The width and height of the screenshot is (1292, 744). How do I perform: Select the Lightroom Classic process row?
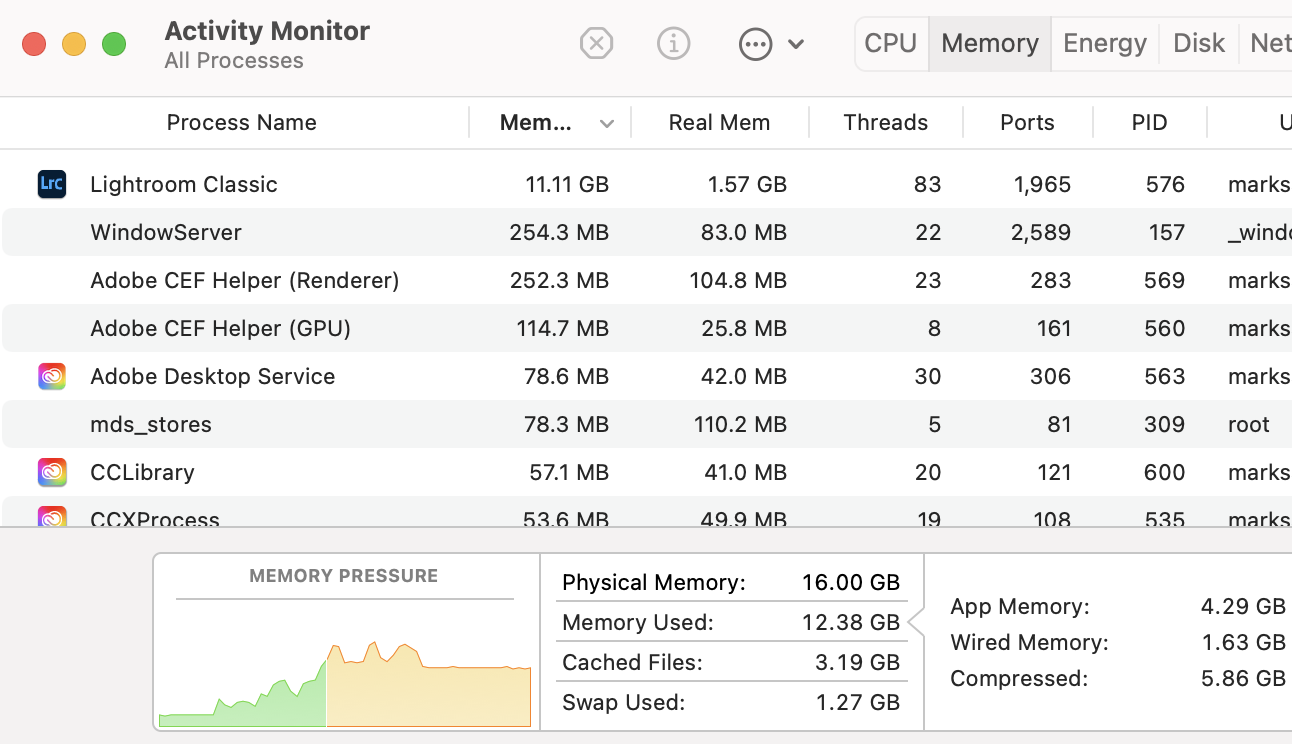pyautogui.click(x=646, y=184)
